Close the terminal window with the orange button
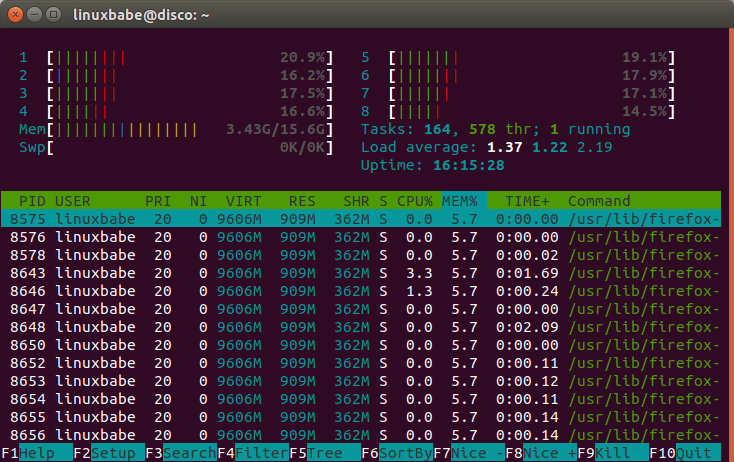Screen dimensions: 734x462 click(x=15, y=15)
